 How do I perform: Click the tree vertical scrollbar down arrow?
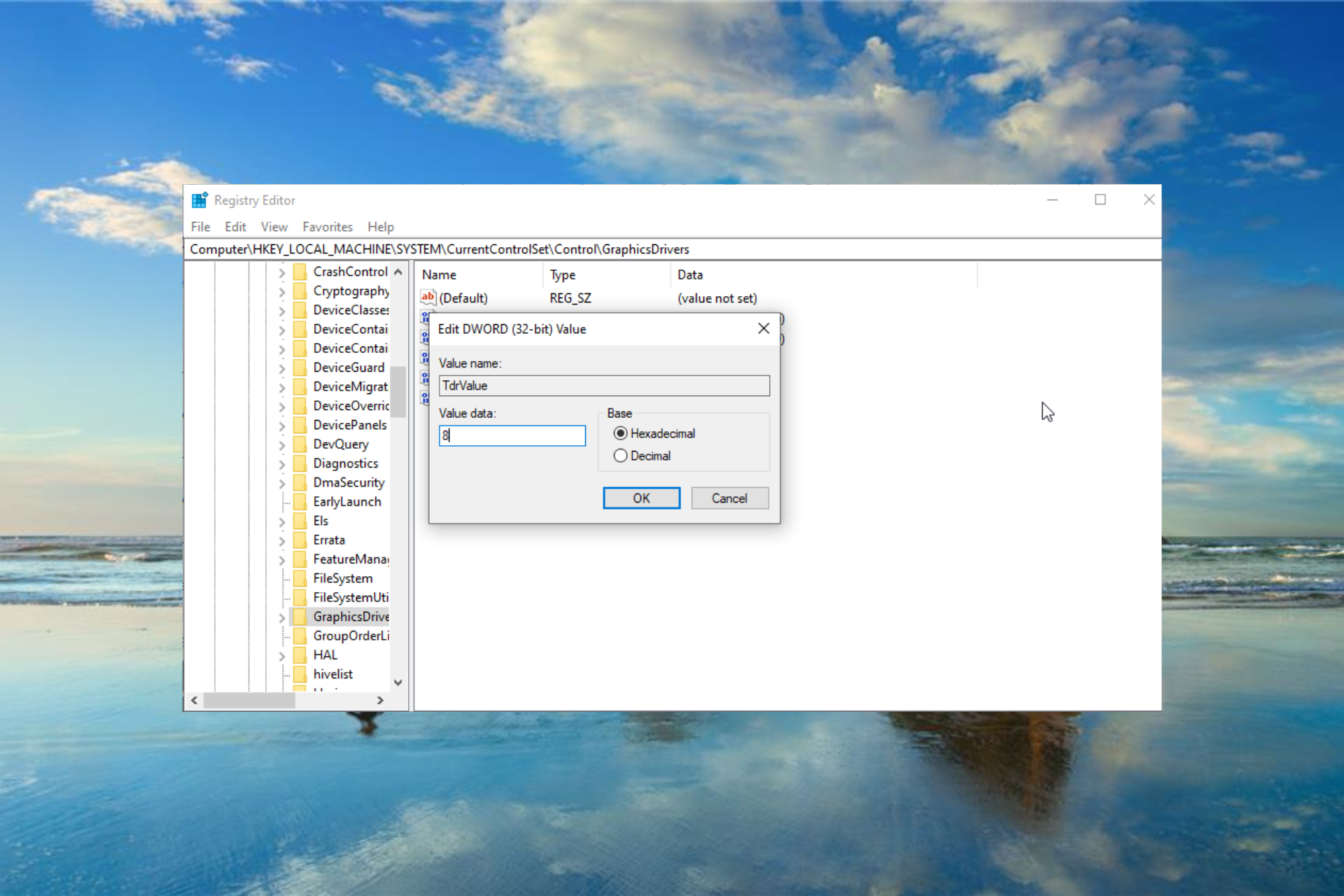tap(398, 682)
